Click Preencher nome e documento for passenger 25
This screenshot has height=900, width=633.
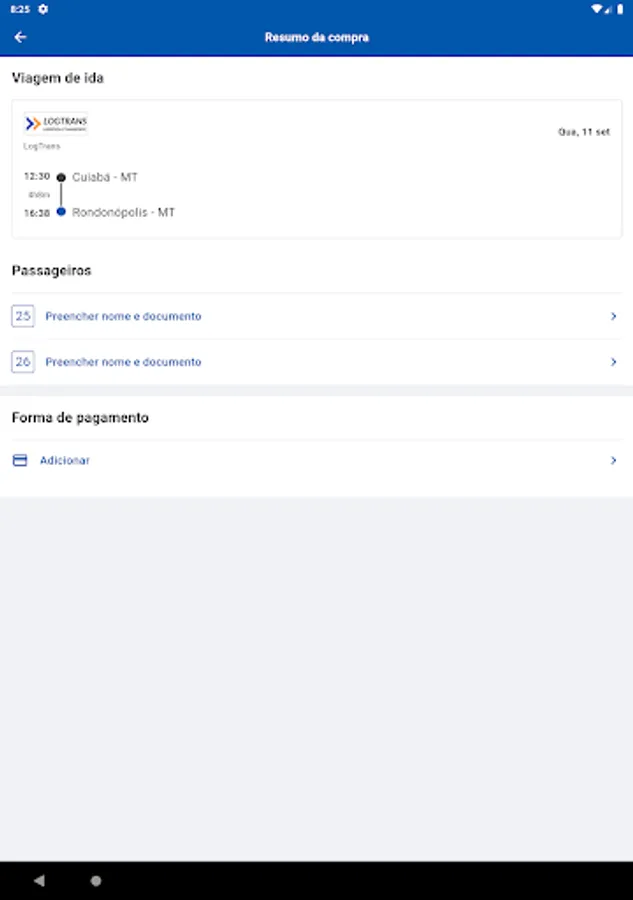tap(123, 316)
